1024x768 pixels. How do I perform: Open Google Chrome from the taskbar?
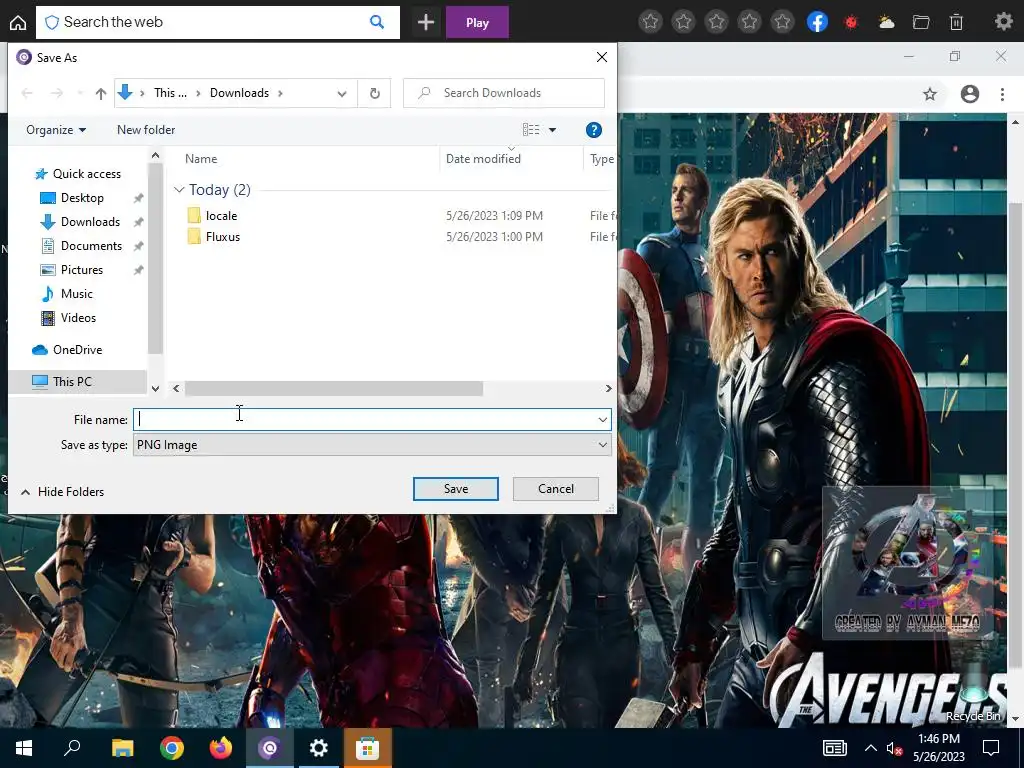(x=172, y=748)
